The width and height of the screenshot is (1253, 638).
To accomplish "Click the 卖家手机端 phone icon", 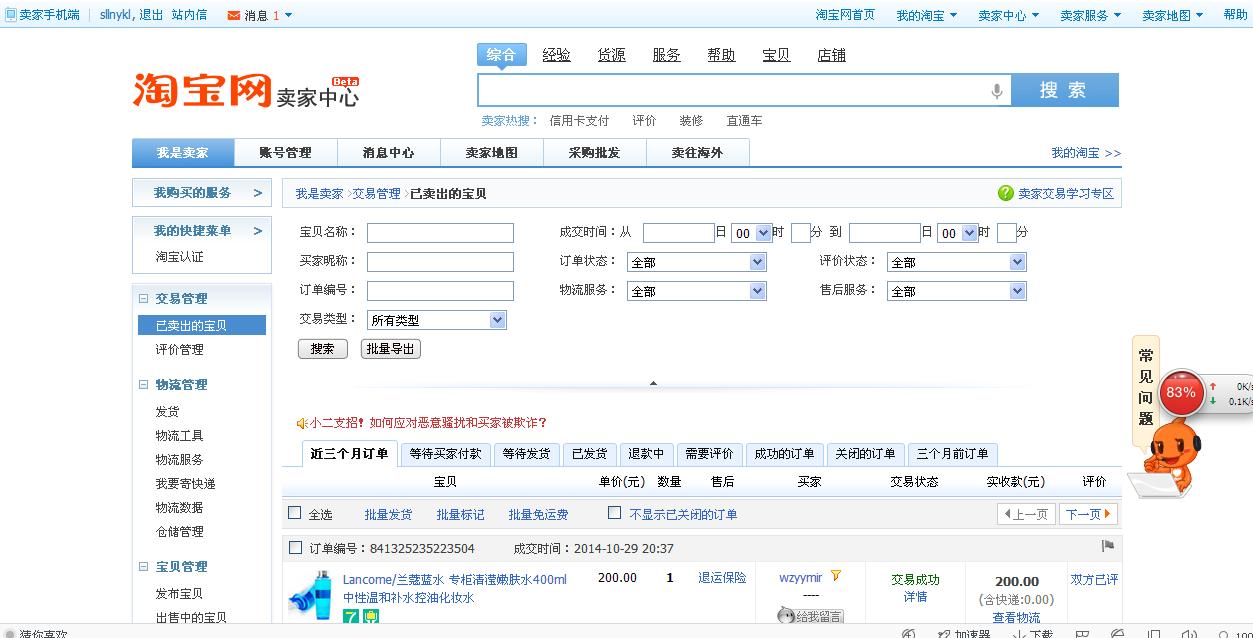I will (x=10, y=15).
